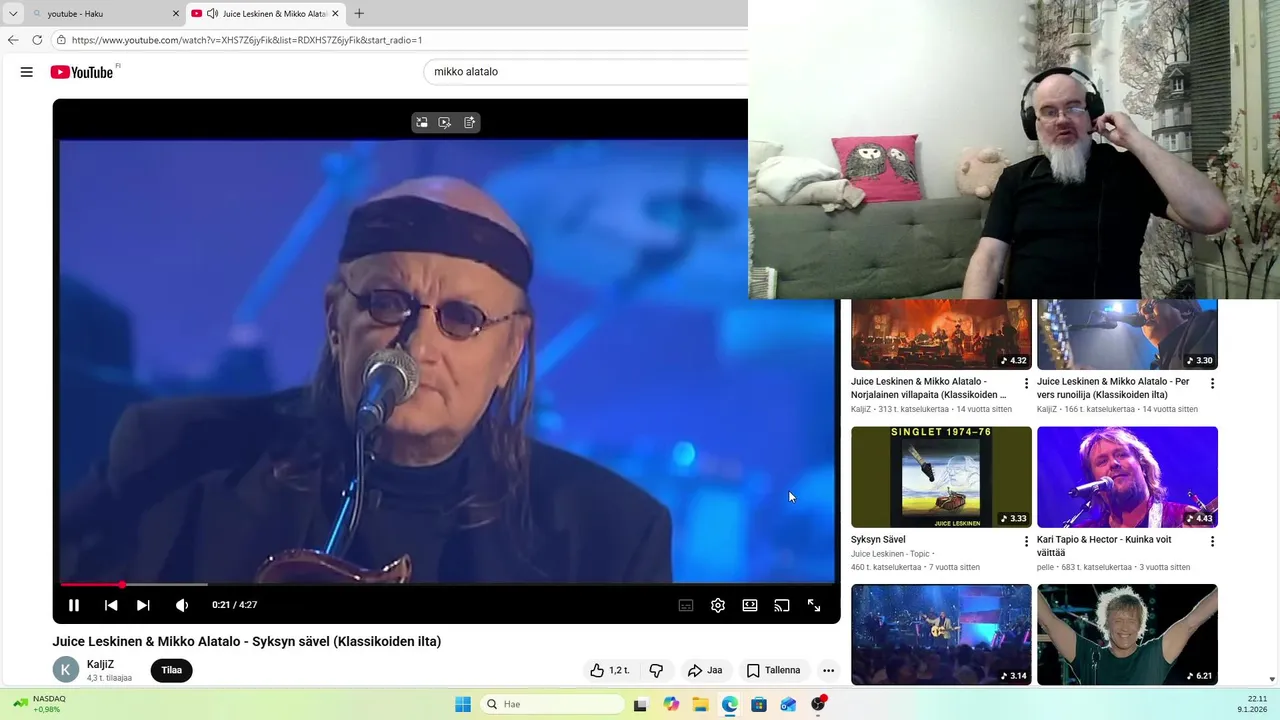Open a new browser tab
Image resolution: width=1280 pixels, height=720 pixels.
pyautogui.click(x=359, y=14)
